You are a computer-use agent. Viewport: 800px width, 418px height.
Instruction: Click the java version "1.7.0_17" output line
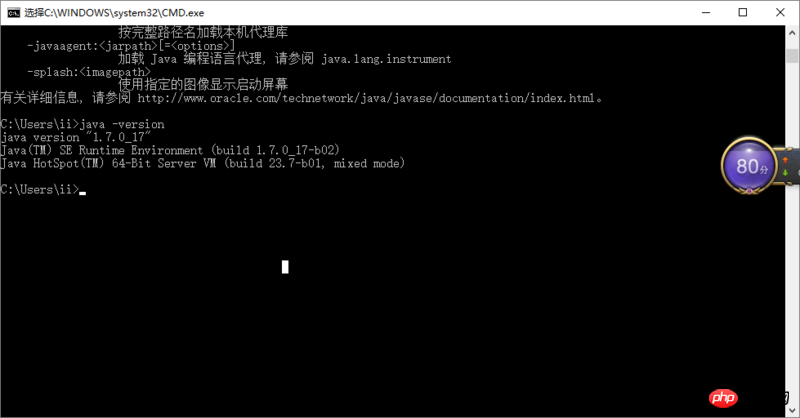pyautogui.click(x=76, y=137)
